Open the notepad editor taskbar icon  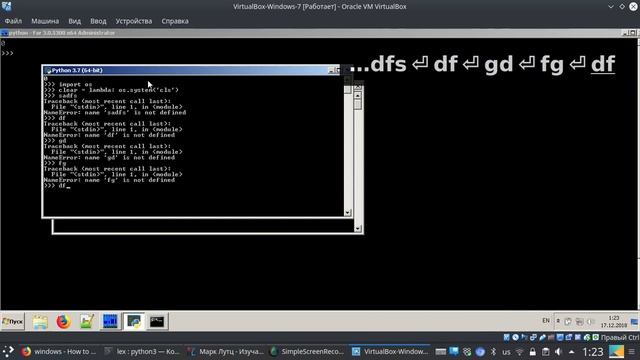(87, 322)
